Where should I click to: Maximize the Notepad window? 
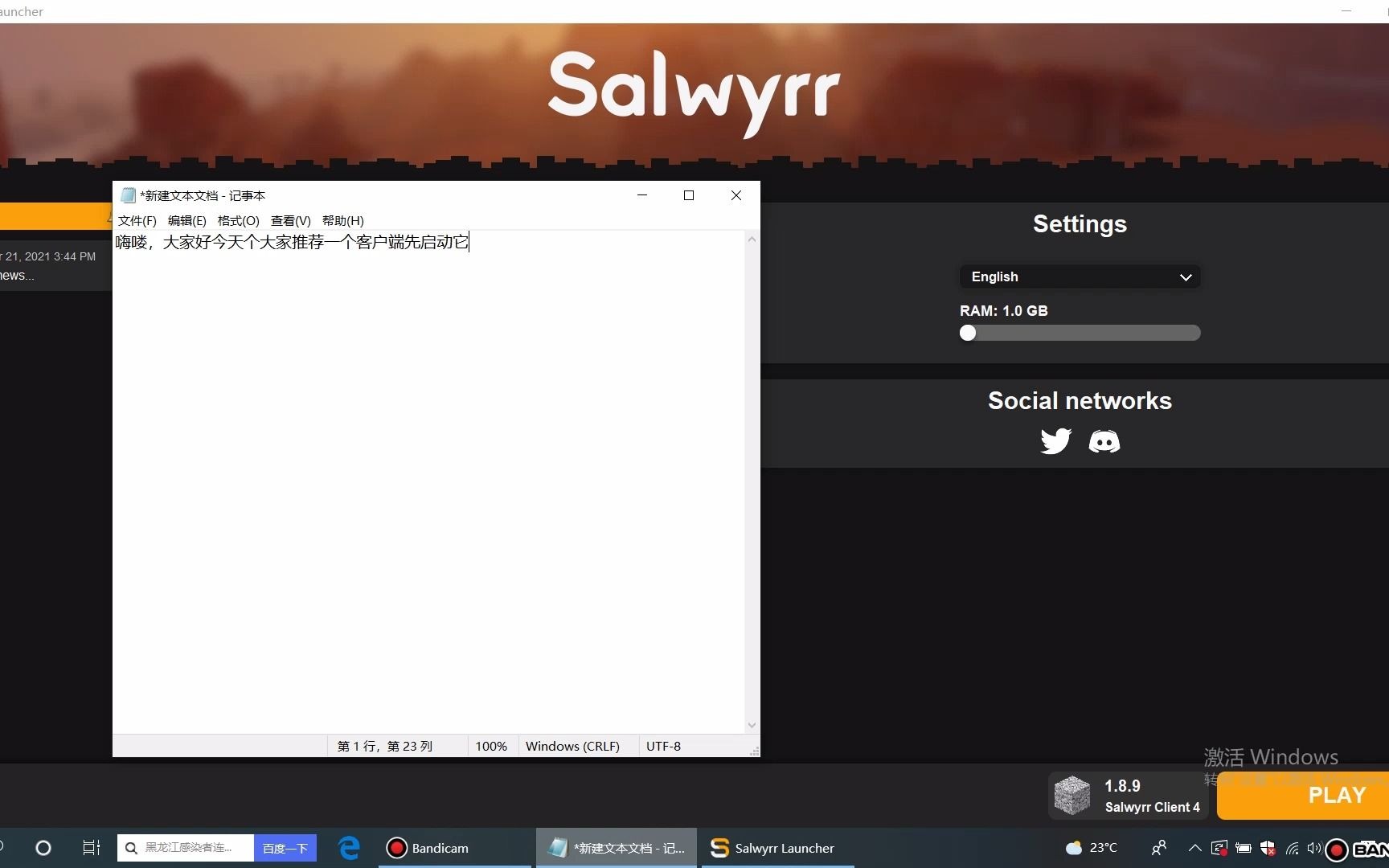689,195
